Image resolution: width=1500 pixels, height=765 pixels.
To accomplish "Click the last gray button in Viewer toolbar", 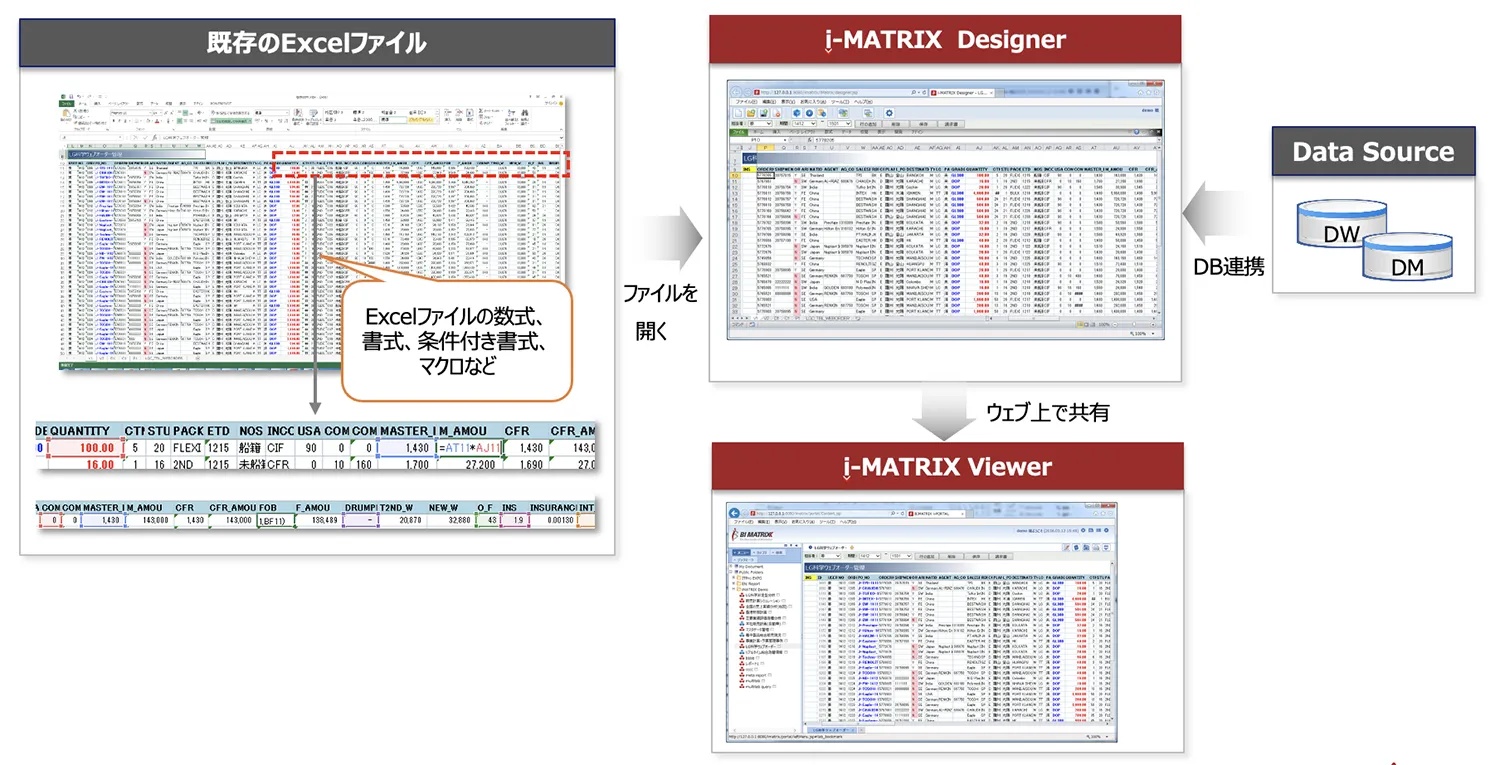I will (x=1001, y=556).
